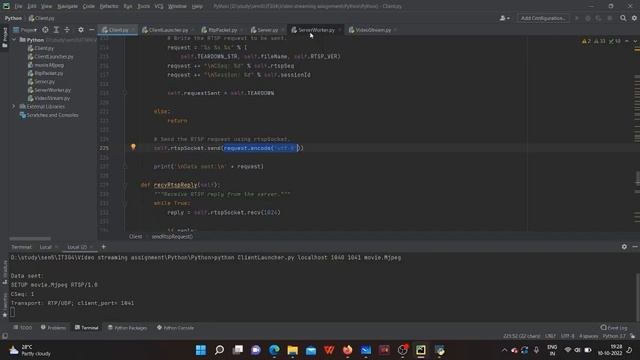This screenshot has height=360, width=640.
Task: Click the UTF-8 encoding status entry
Action: pos(567,336)
